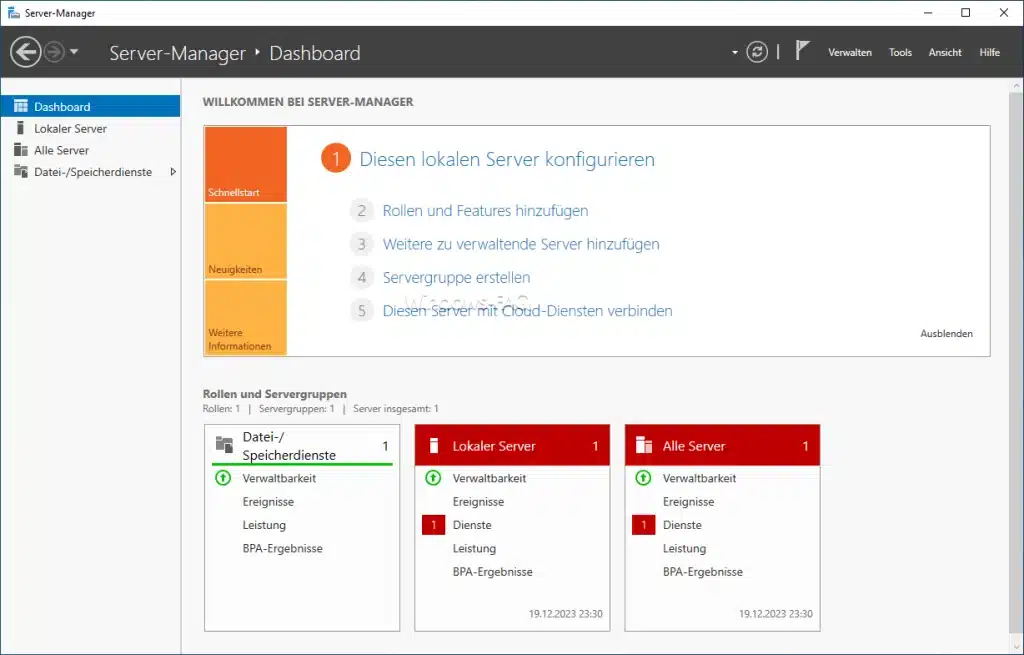Click Diesen Server mit Cloud-Diensten verbinden
Screen dimensions: 1024x655
[x=527, y=310]
